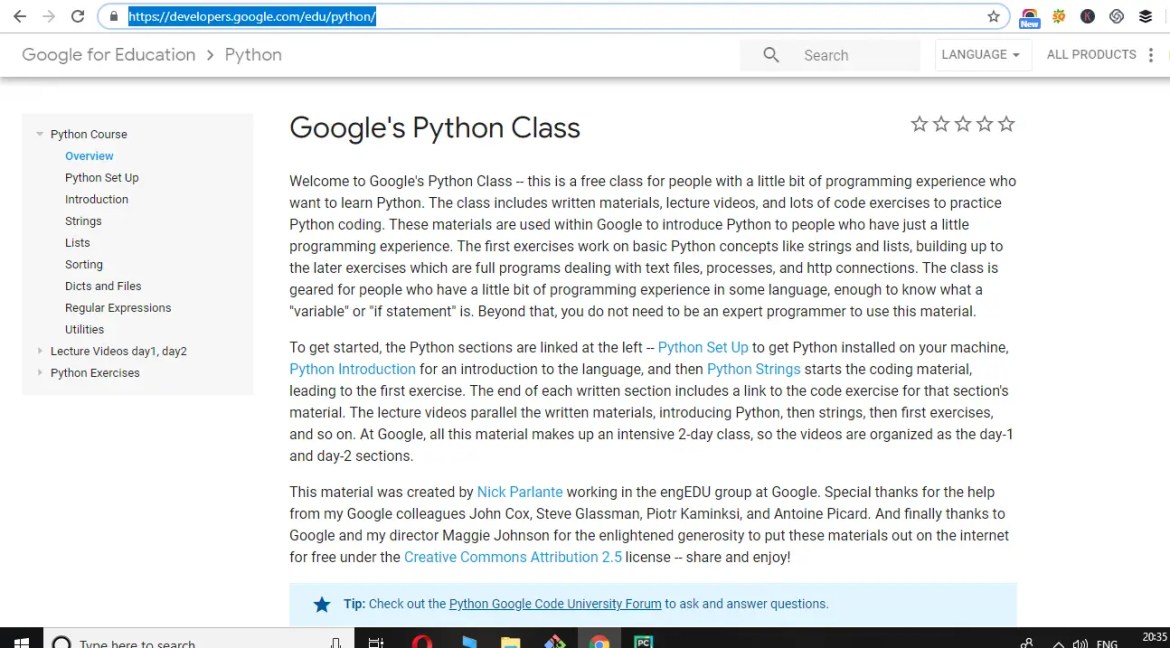The width and height of the screenshot is (1170, 648).
Task: Follow the Python Strings paragraph link
Action: [x=754, y=369]
